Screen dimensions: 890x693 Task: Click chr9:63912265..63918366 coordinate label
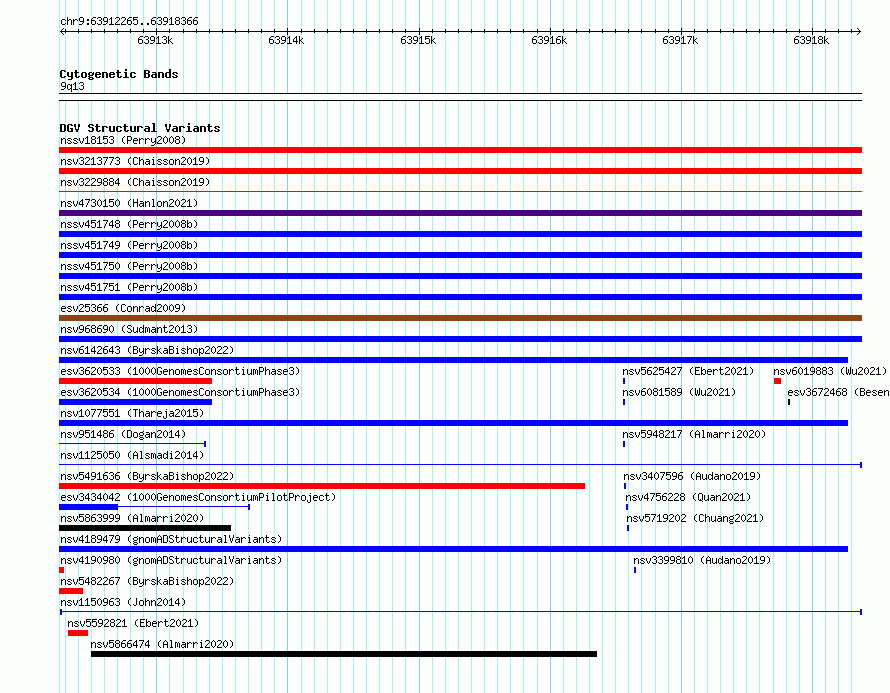(x=129, y=22)
